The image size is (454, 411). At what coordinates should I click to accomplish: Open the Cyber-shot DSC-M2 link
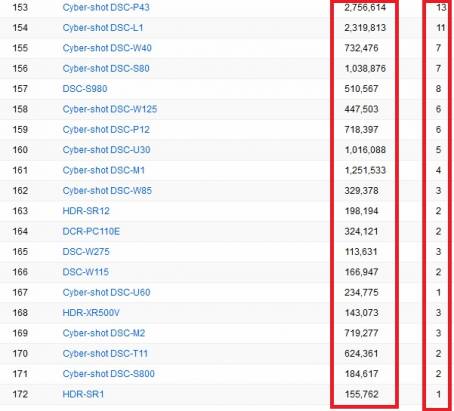coord(104,333)
